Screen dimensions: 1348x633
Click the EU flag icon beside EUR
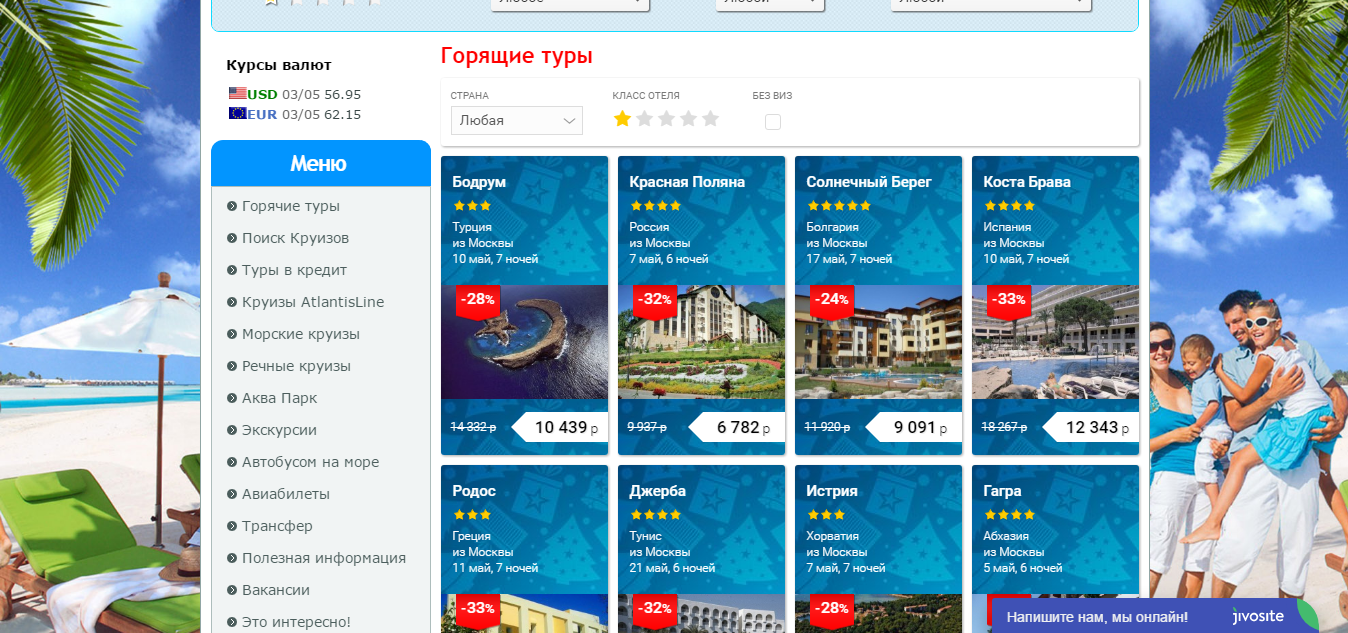point(237,114)
